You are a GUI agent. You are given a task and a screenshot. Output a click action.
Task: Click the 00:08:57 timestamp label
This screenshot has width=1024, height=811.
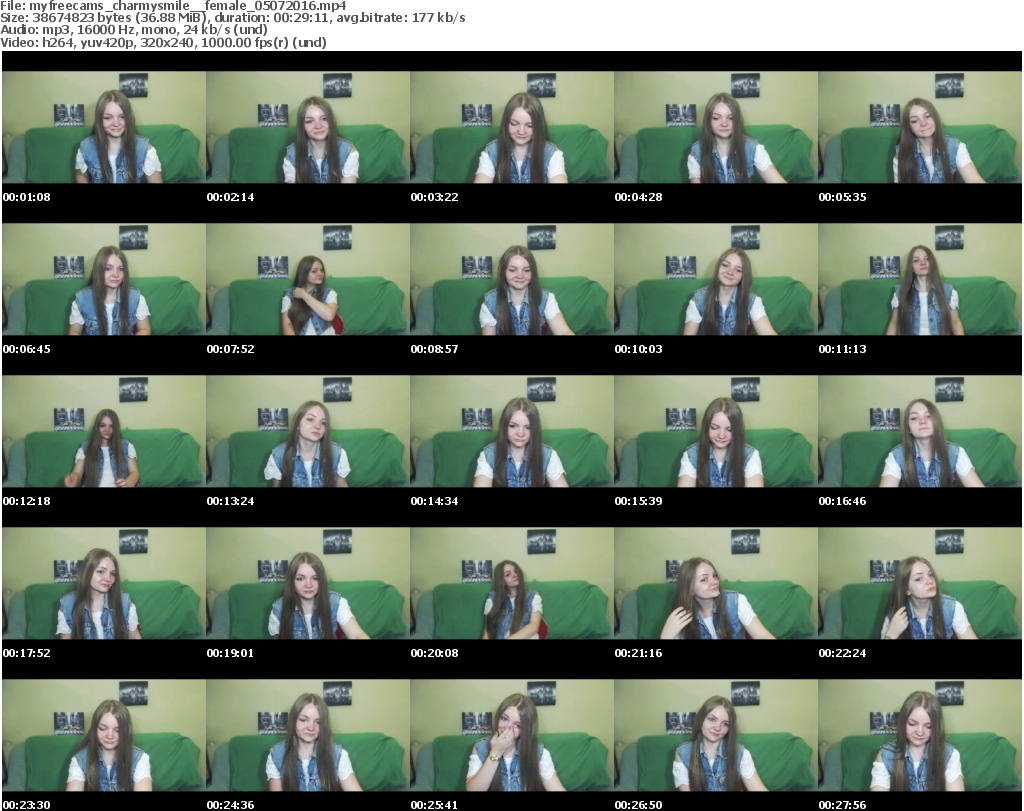click(434, 349)
